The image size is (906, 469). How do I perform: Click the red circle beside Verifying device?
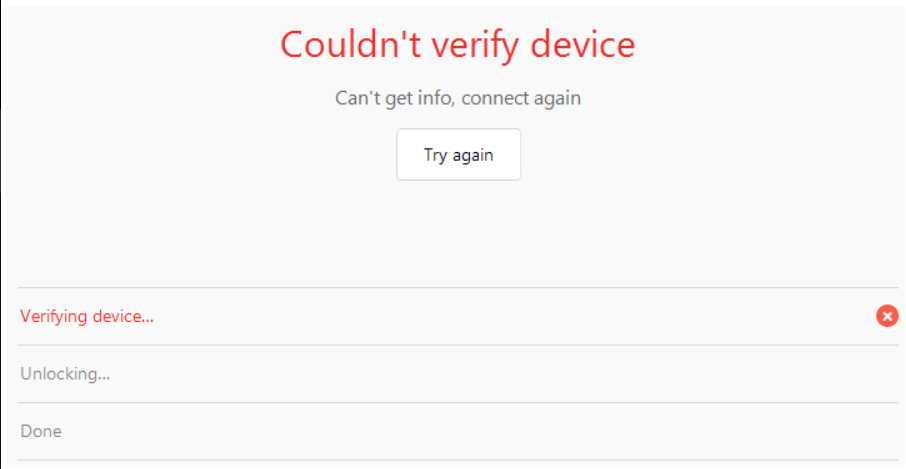click(x=887, y=316)
